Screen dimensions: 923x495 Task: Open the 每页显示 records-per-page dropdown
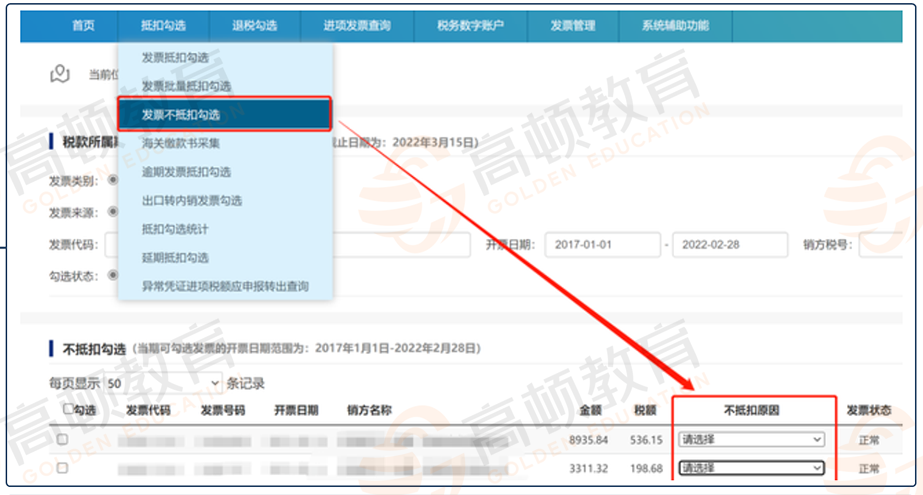pyautogui.click(x=162, y=383)
